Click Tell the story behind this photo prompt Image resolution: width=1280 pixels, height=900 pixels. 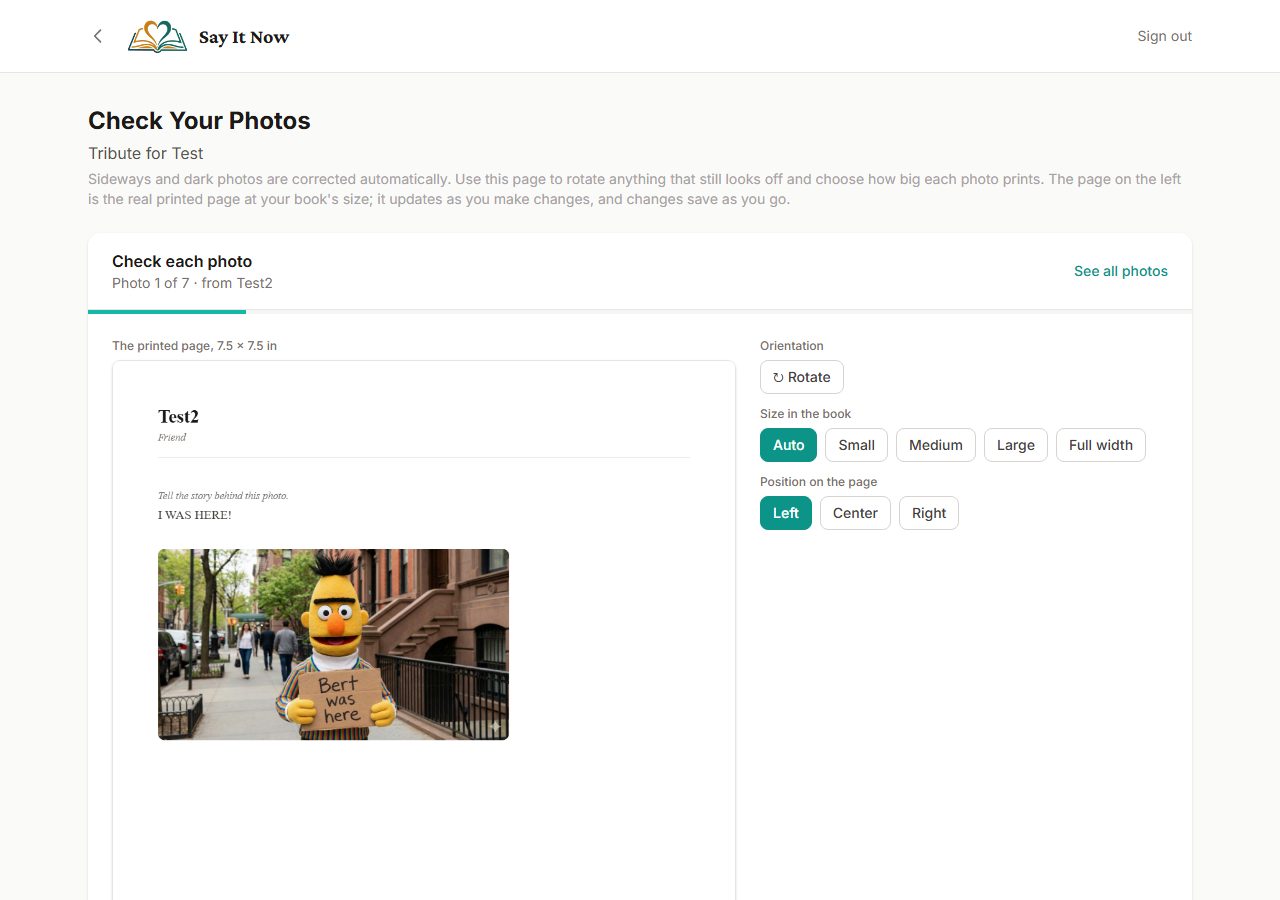[223, 496]
